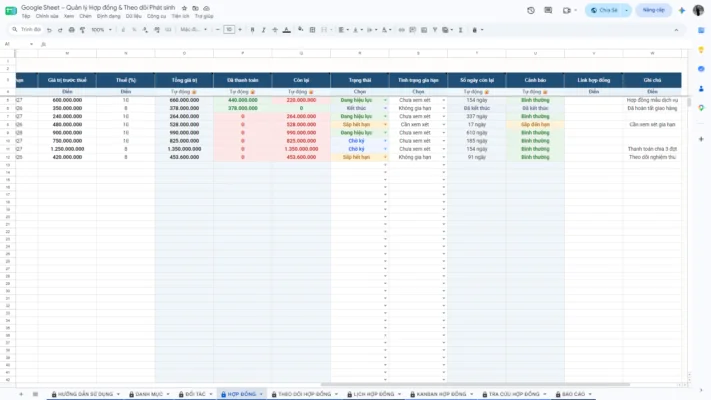Screen dimensions: 711x400
Task: Click the Gemini sparkle icon
Action: point(682,10)
